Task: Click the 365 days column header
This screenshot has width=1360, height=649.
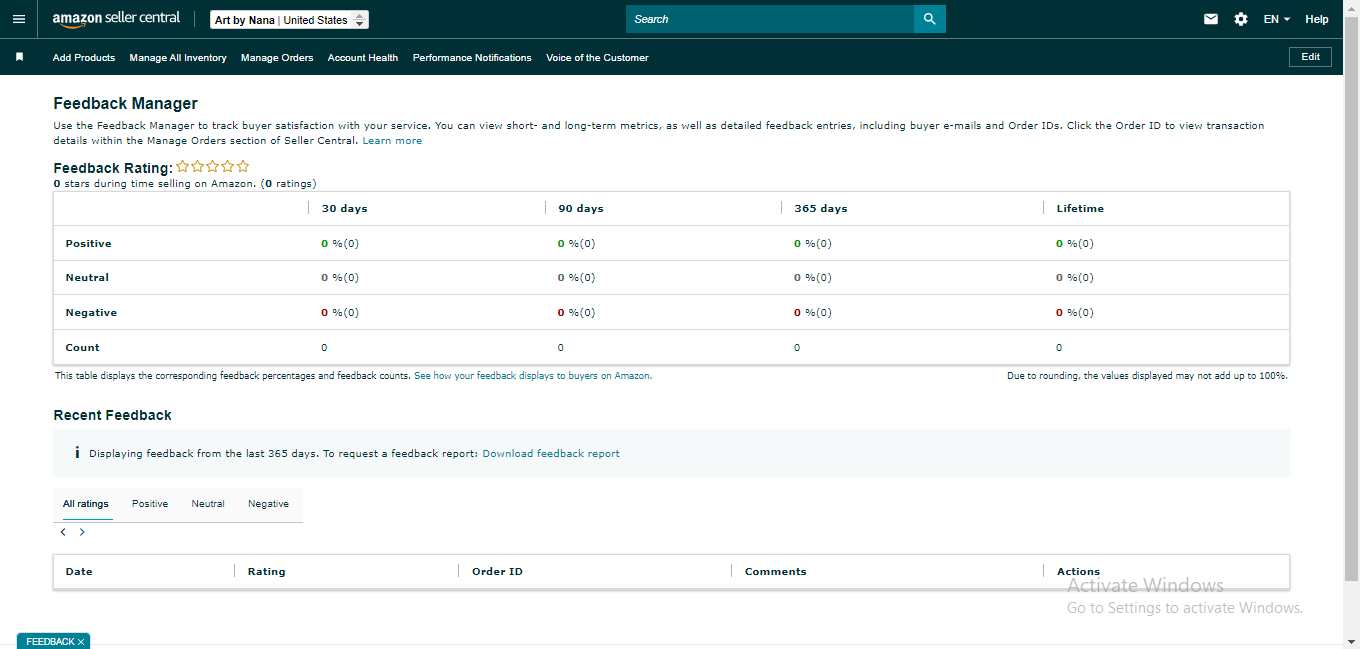Action: [x=821, y=209]
